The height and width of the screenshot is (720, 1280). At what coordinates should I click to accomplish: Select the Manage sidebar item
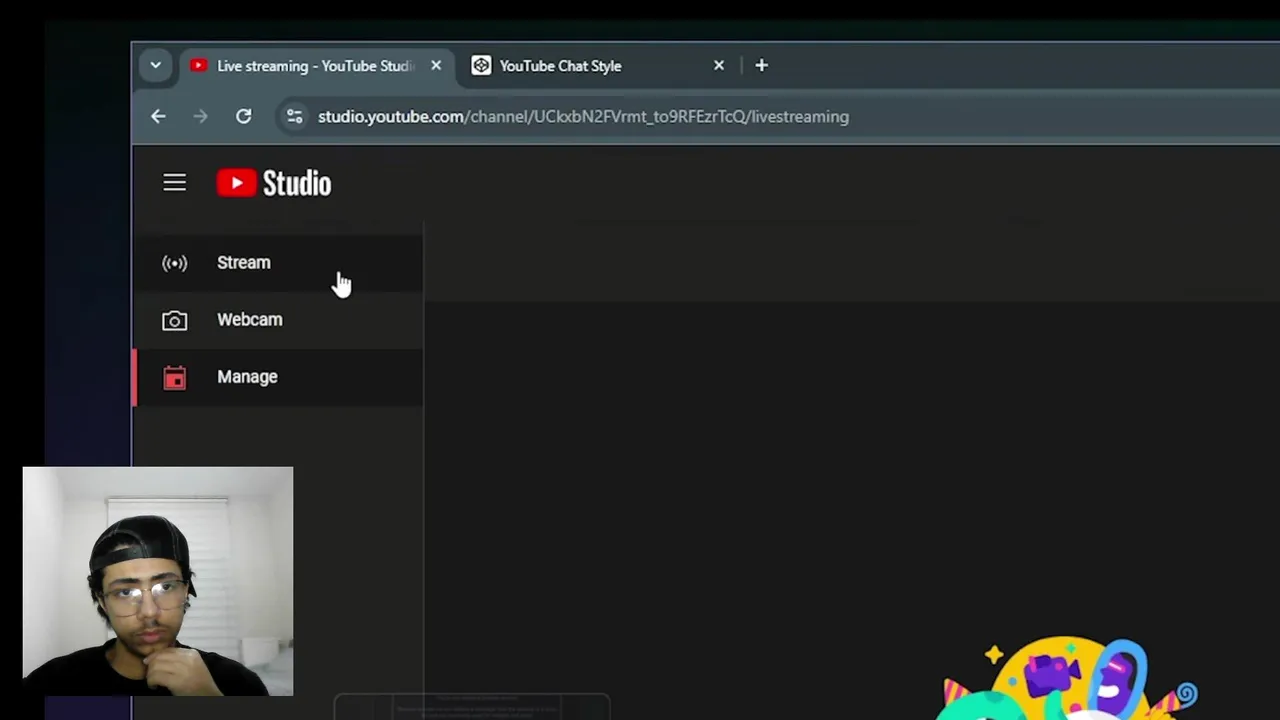277,377
